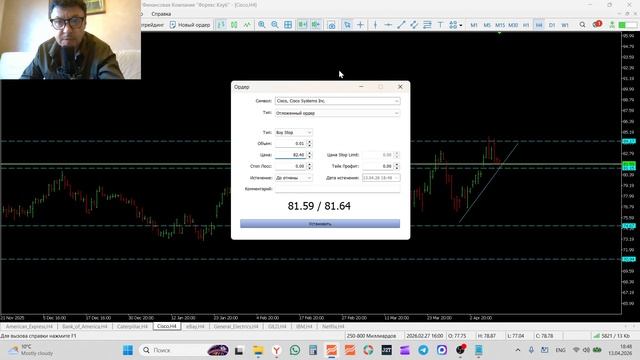Switch to M30 timeframe

pos(513,25)
